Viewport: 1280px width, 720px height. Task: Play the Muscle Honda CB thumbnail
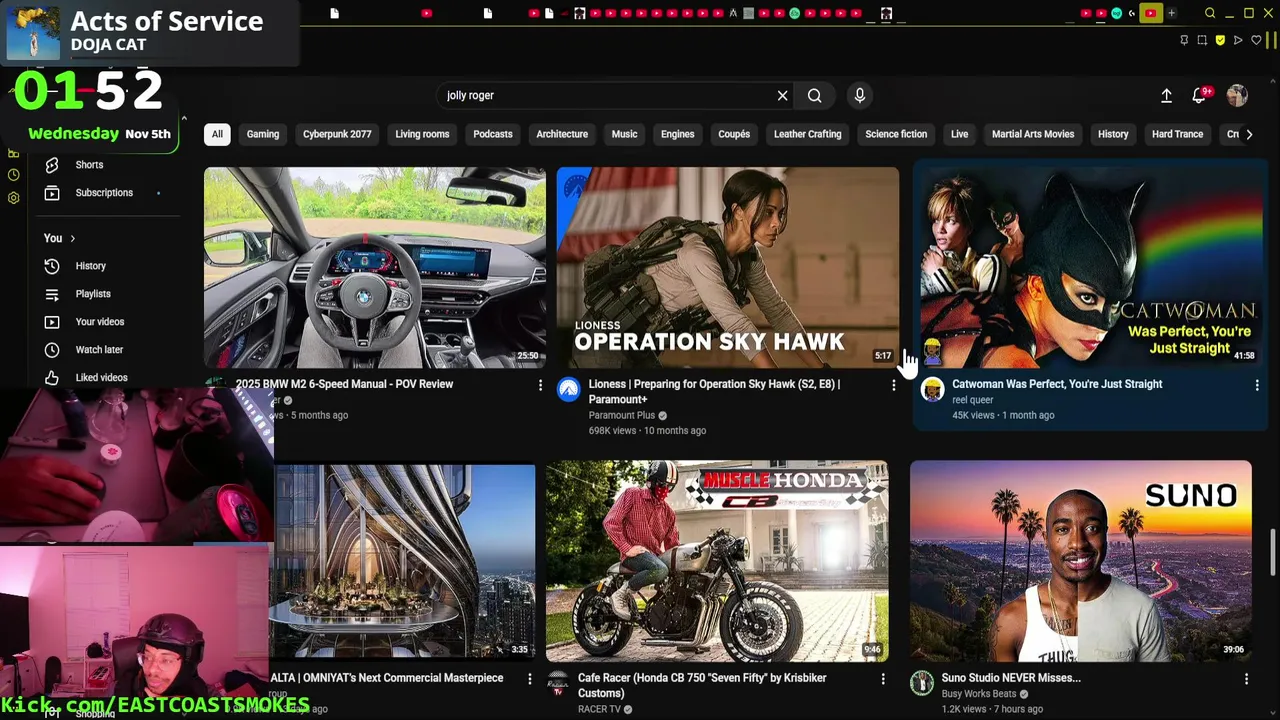[x=716, y=560]
